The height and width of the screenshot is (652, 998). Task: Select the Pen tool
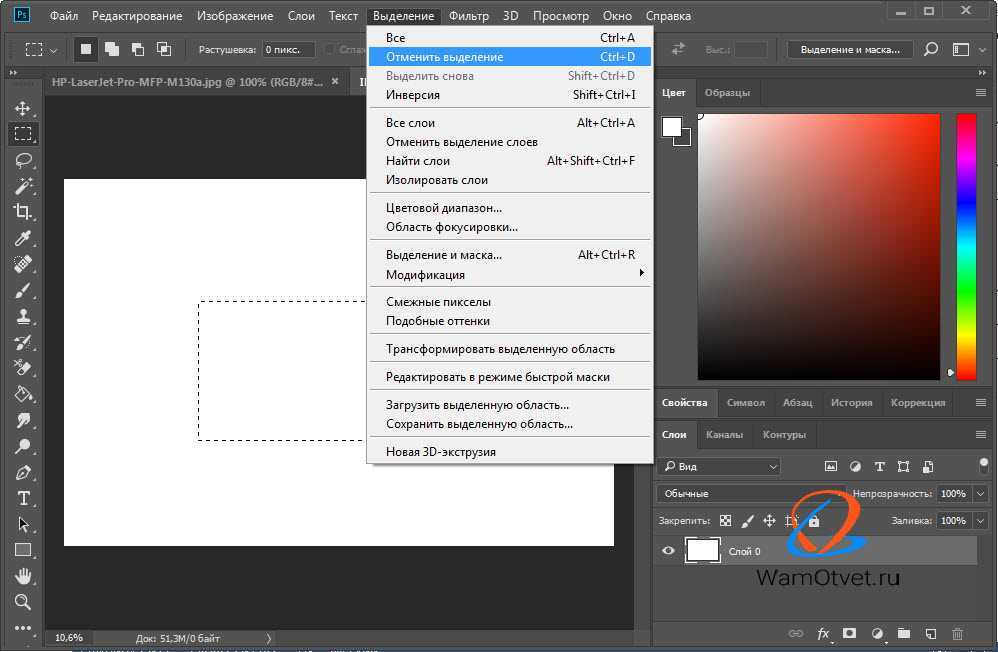pos(23,472)
